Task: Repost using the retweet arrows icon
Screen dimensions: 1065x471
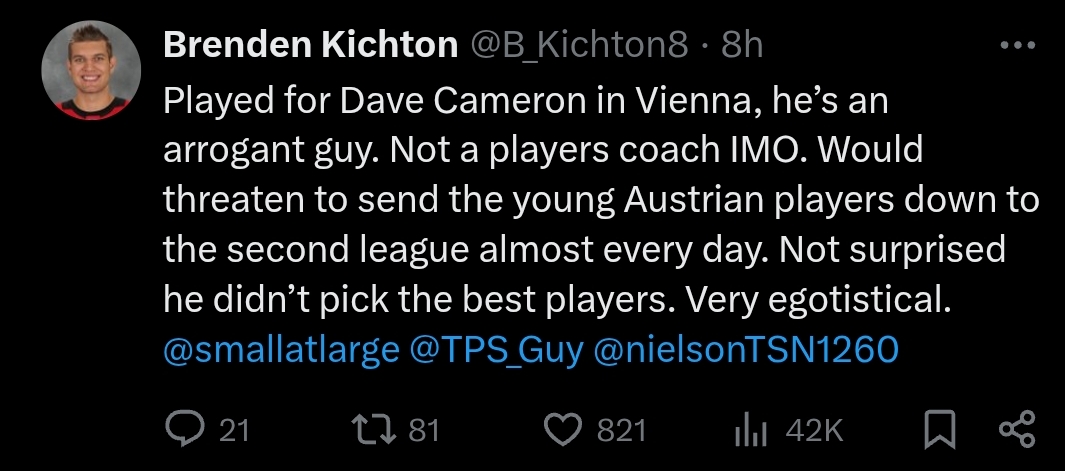Action: click(374, 430)
